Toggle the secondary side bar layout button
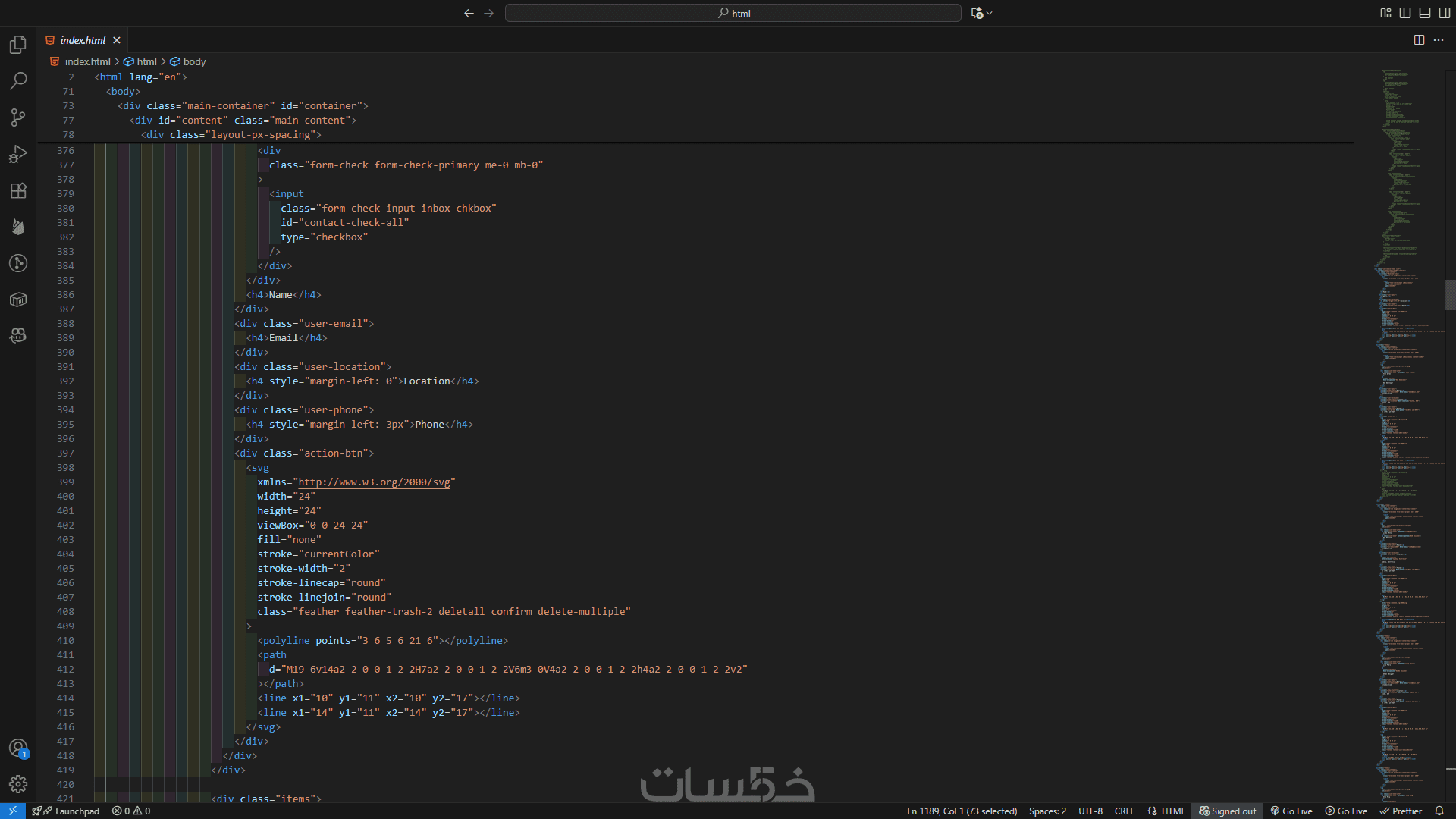This screenshot has height=819, width=1456. pos(1445,13)
